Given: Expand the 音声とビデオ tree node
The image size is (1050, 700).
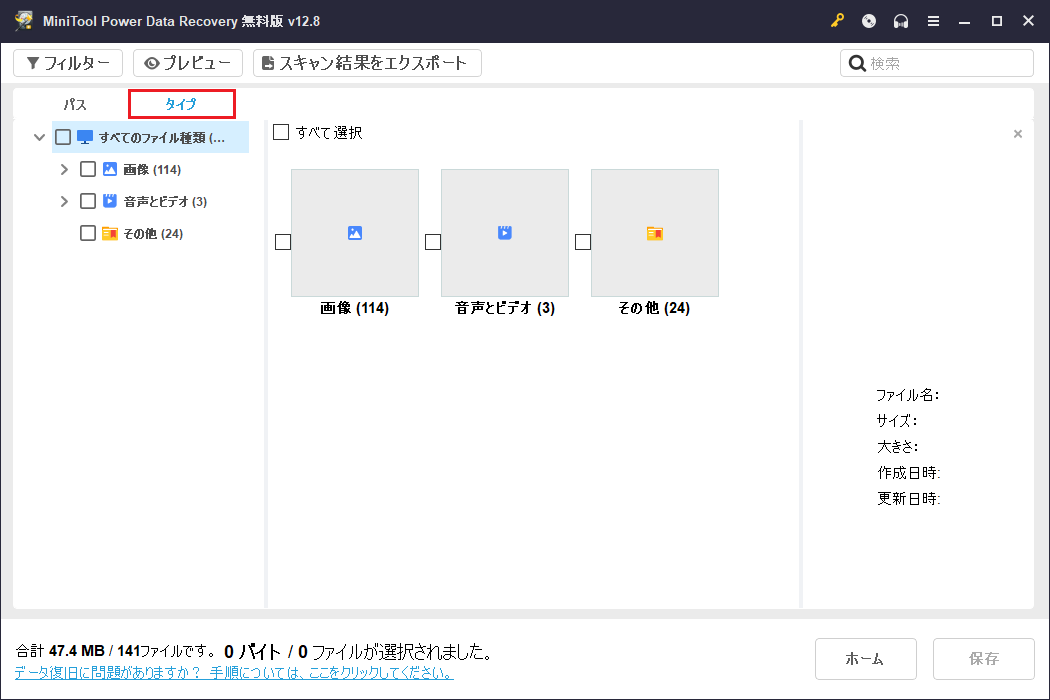Looking at the screenshot, I should (64, 200).
